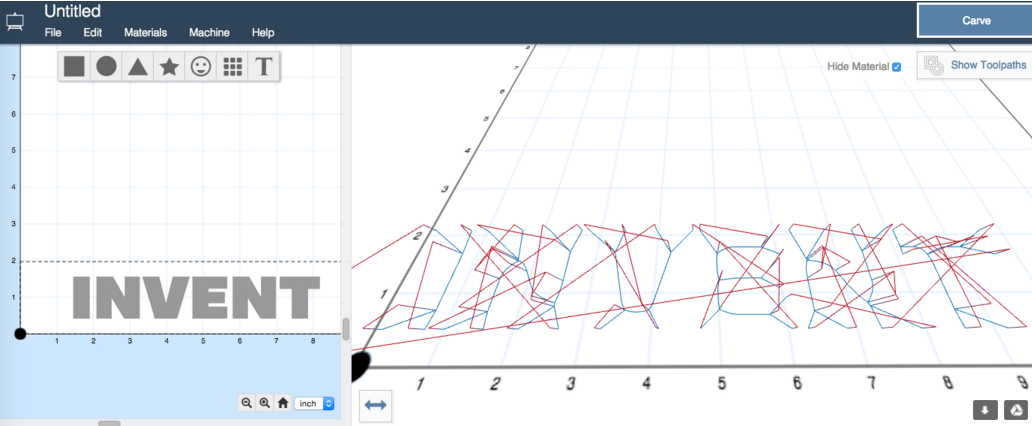Viewport: 1032px width, 426px height.
Task: Click the double-arrow pane resize button
Action: point(376,404)
